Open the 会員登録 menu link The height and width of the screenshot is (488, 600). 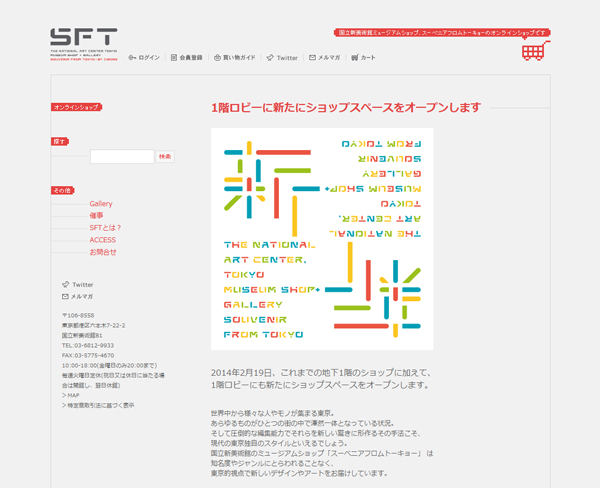coord(191,57)
